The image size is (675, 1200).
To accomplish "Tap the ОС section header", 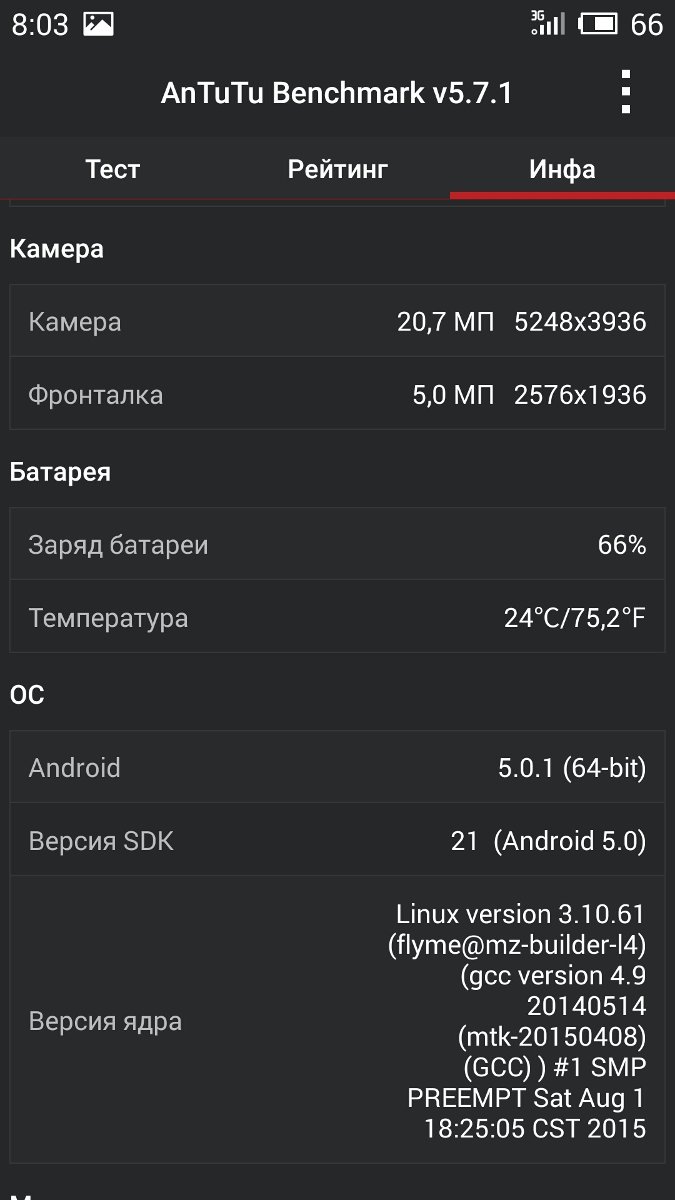I will point(27,695).
